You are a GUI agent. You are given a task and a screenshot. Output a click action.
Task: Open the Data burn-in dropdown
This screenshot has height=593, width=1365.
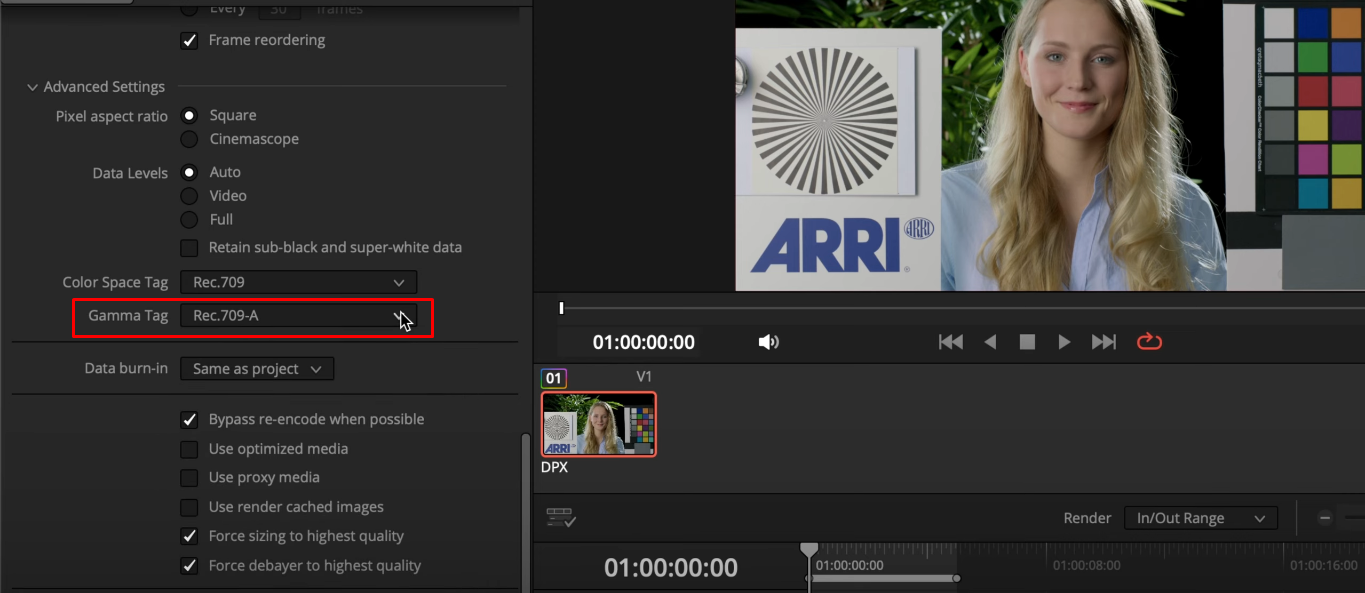257,369
